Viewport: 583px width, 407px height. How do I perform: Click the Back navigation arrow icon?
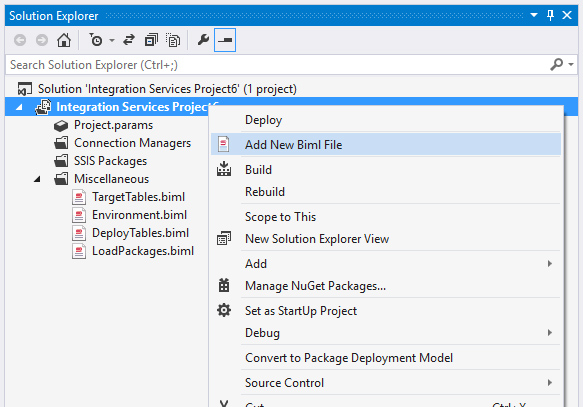click(x=20, y=40)
